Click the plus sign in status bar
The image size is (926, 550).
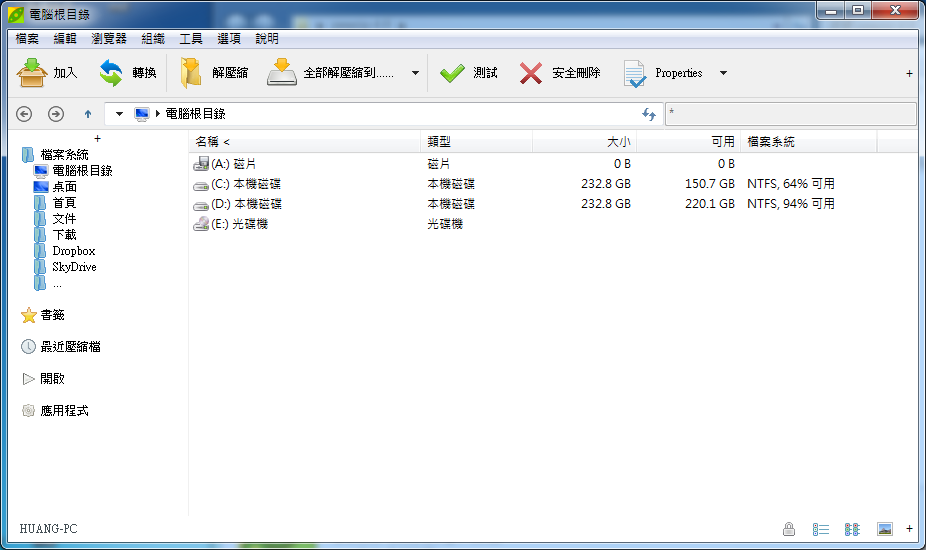(x=909, y=529)
